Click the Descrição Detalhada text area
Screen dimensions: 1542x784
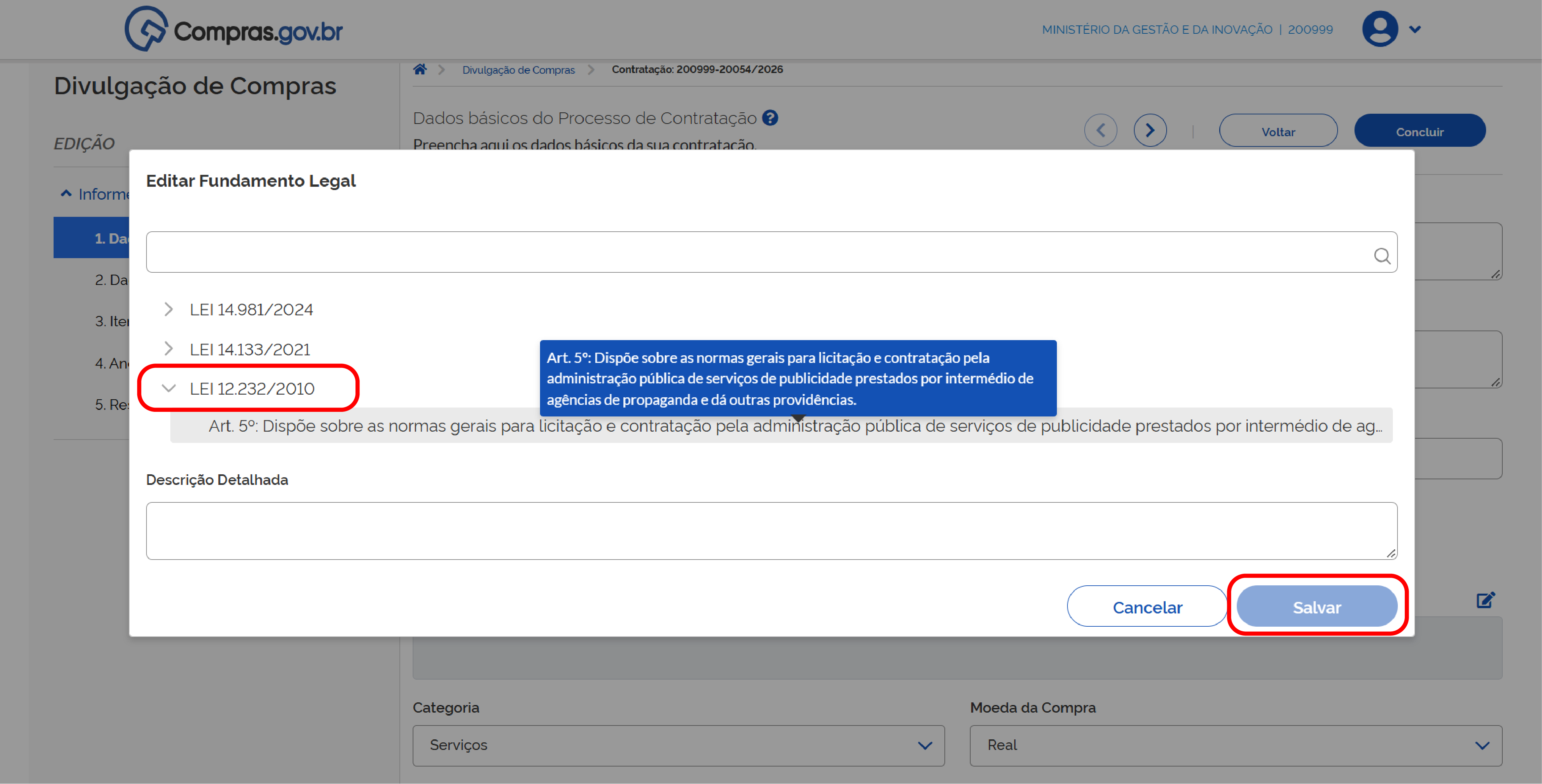771,531
